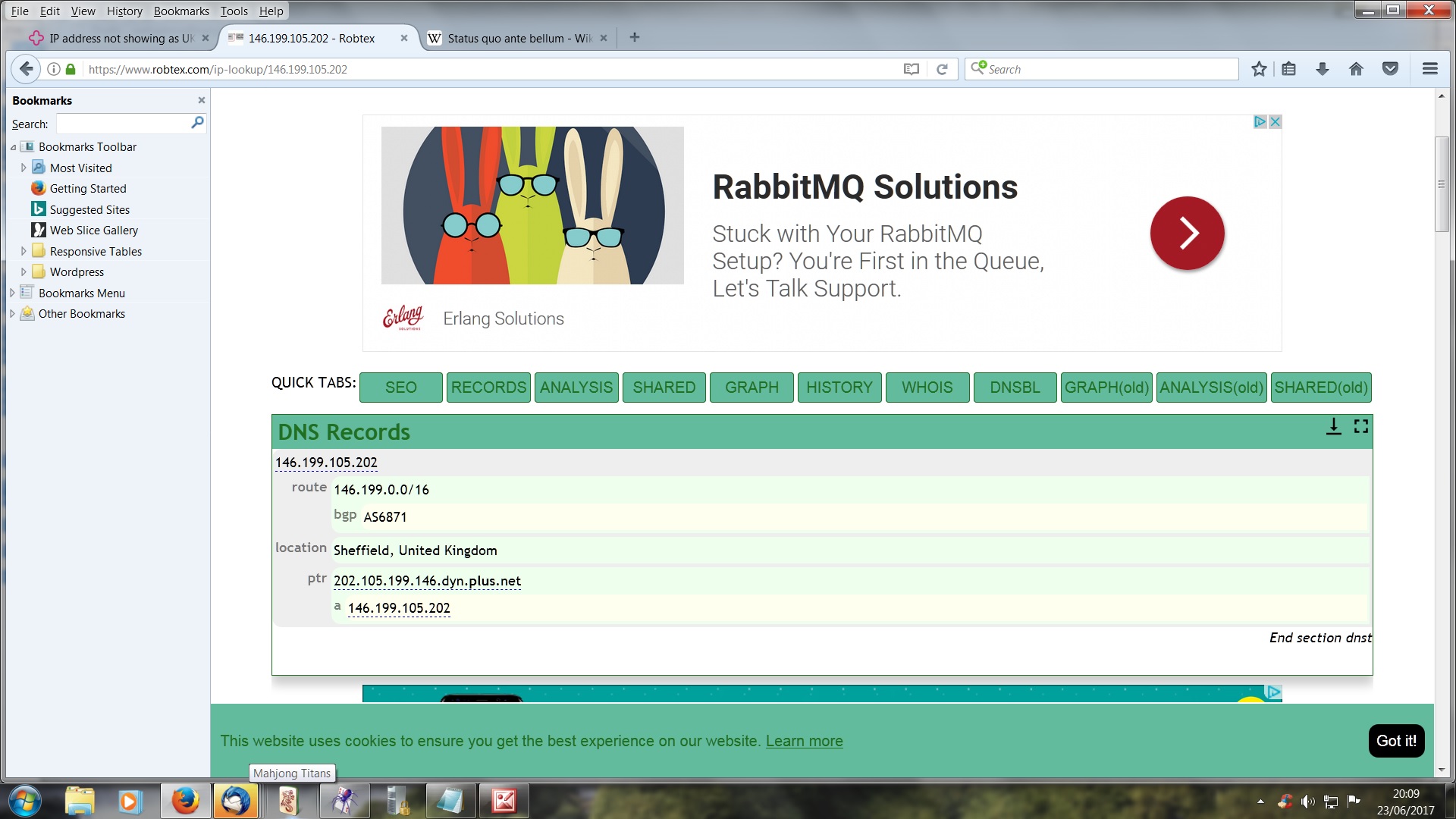
Task: Click the Reader View icon in address bar
Action: [x=912, y=69]
